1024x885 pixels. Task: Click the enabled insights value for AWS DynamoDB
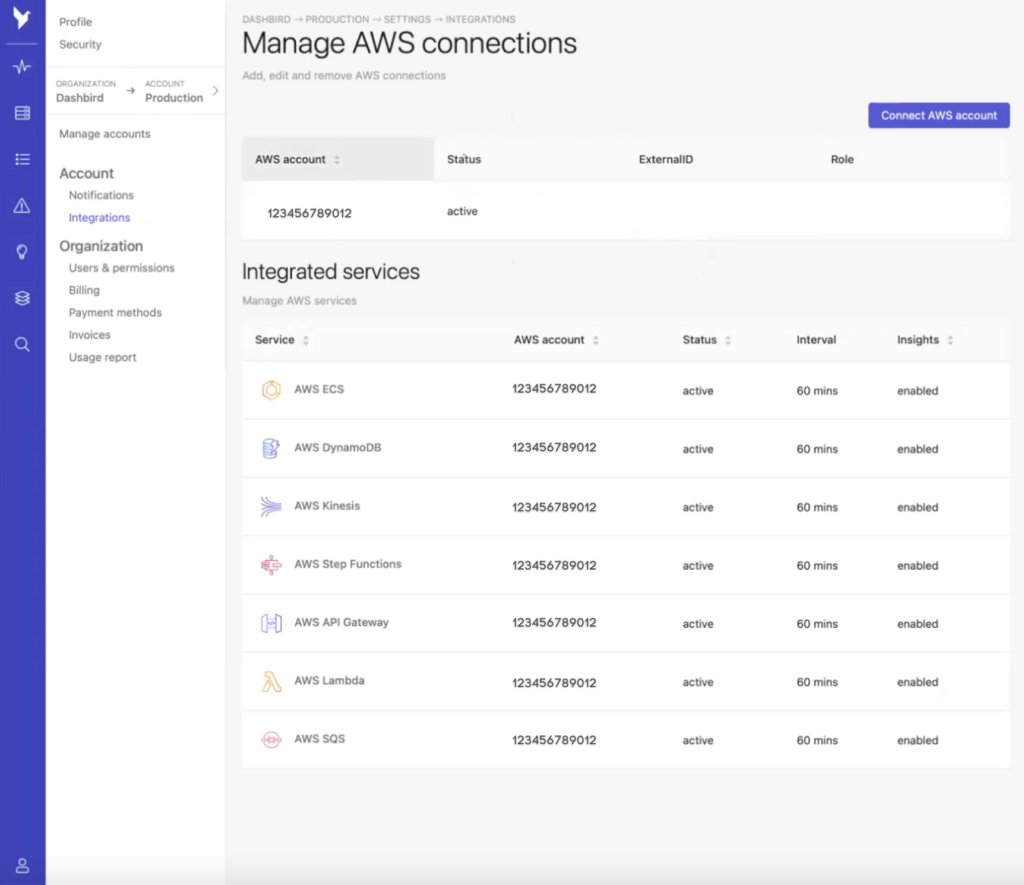[x=918, y=449]
